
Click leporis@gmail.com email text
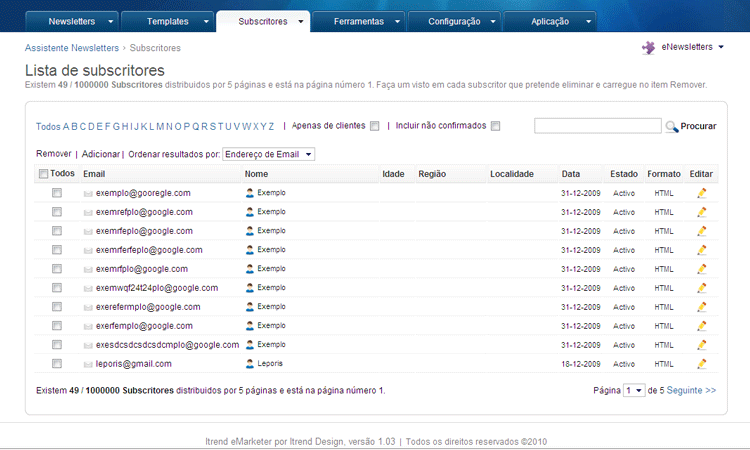click(x=133, y=364)
